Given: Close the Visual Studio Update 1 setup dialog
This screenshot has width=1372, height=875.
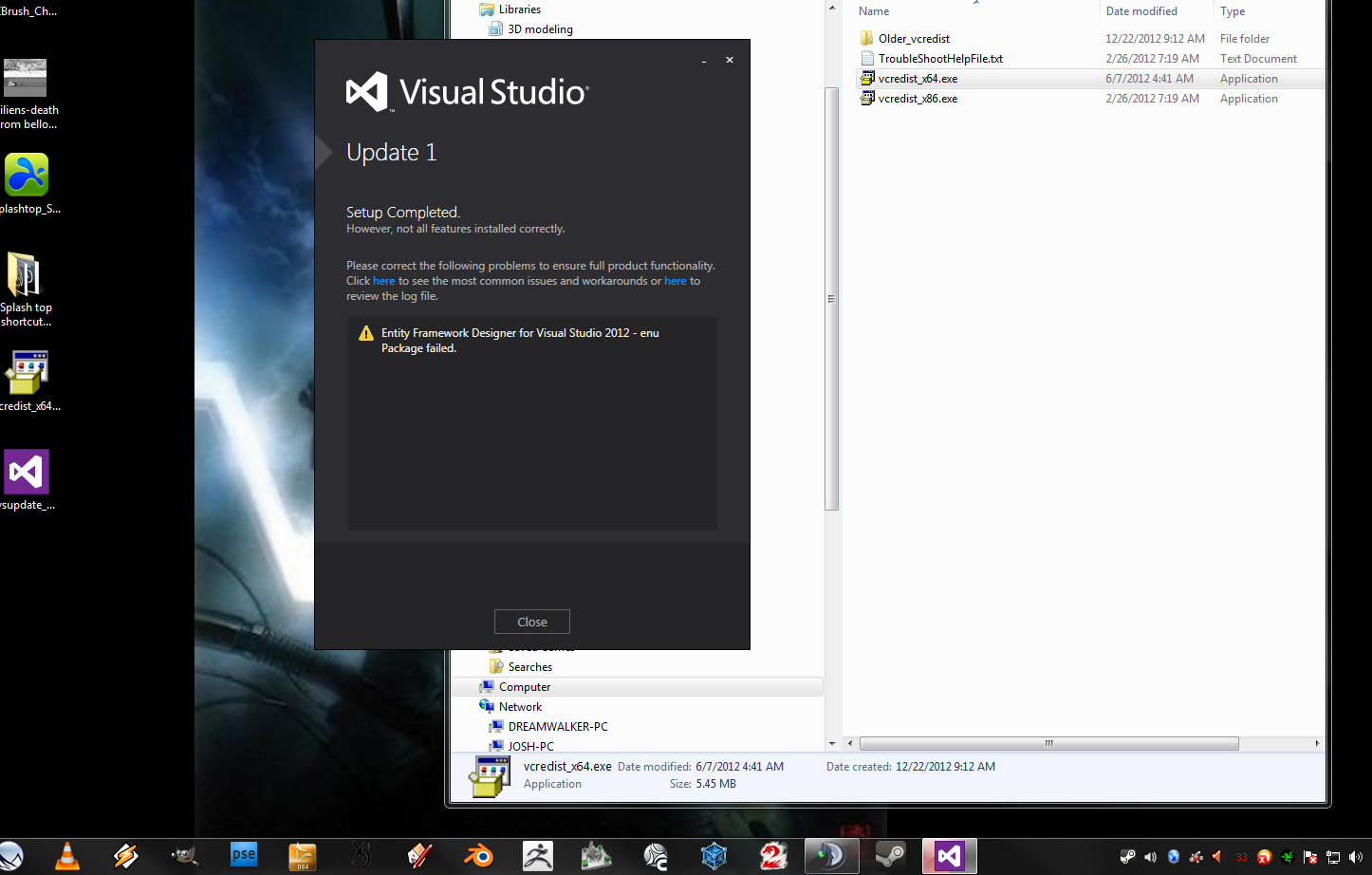Looking at the screenshot, I should point(531,622).
